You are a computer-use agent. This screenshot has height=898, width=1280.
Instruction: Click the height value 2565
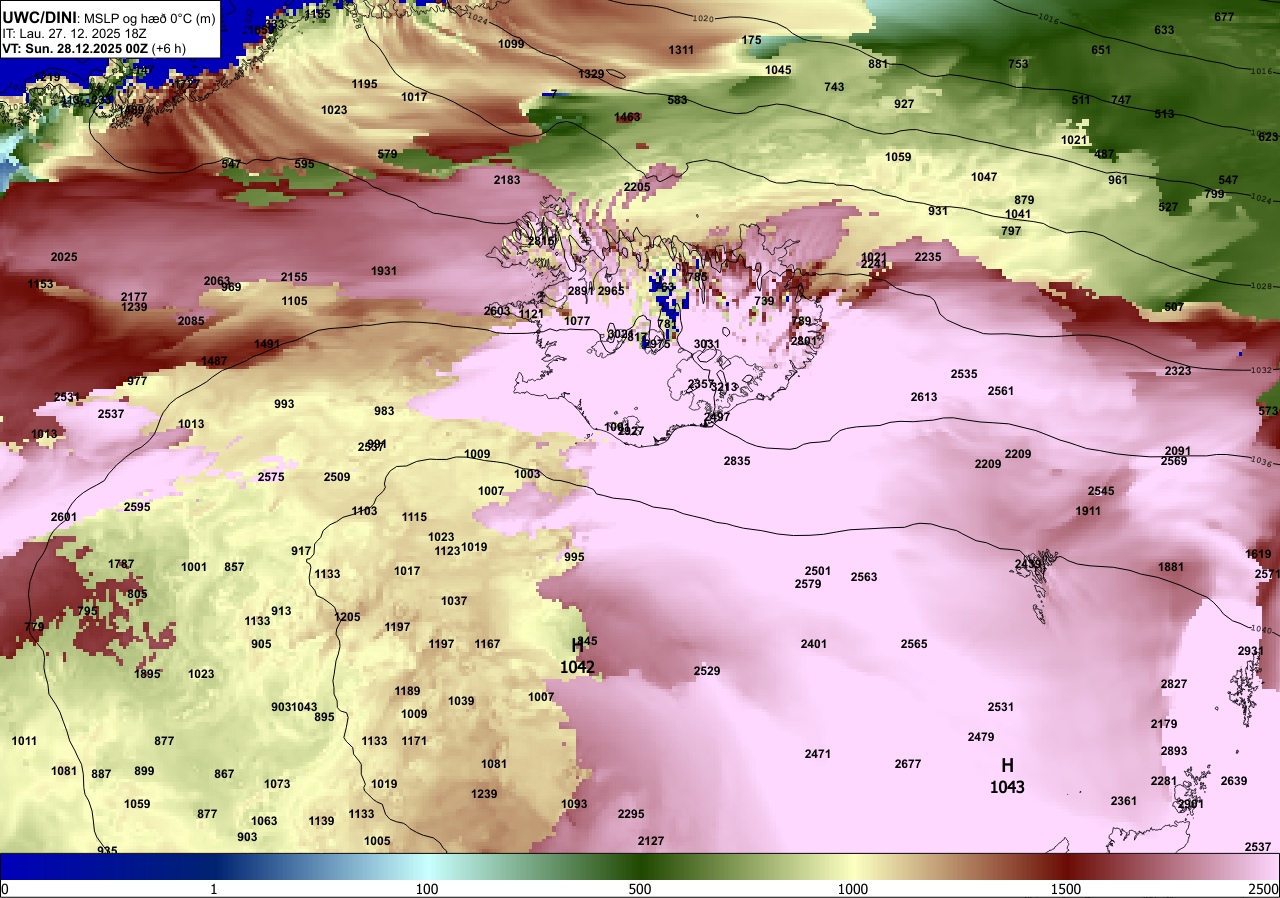tap(914, 644)
